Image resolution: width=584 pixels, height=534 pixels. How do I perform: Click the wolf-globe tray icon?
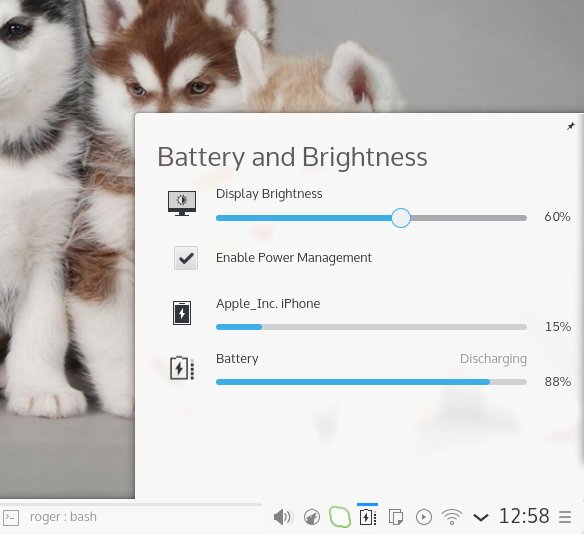point(312,517)
